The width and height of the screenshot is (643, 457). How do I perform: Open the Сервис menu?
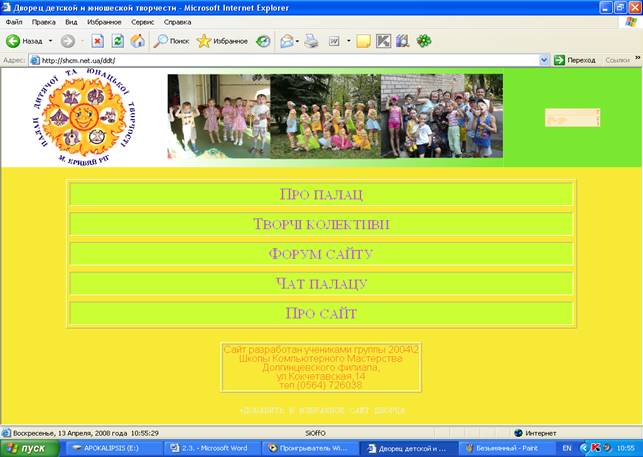(142, 22)
